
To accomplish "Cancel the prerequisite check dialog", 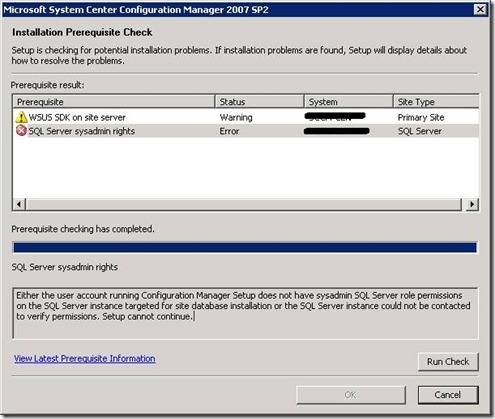I will (x=448, y=395).
